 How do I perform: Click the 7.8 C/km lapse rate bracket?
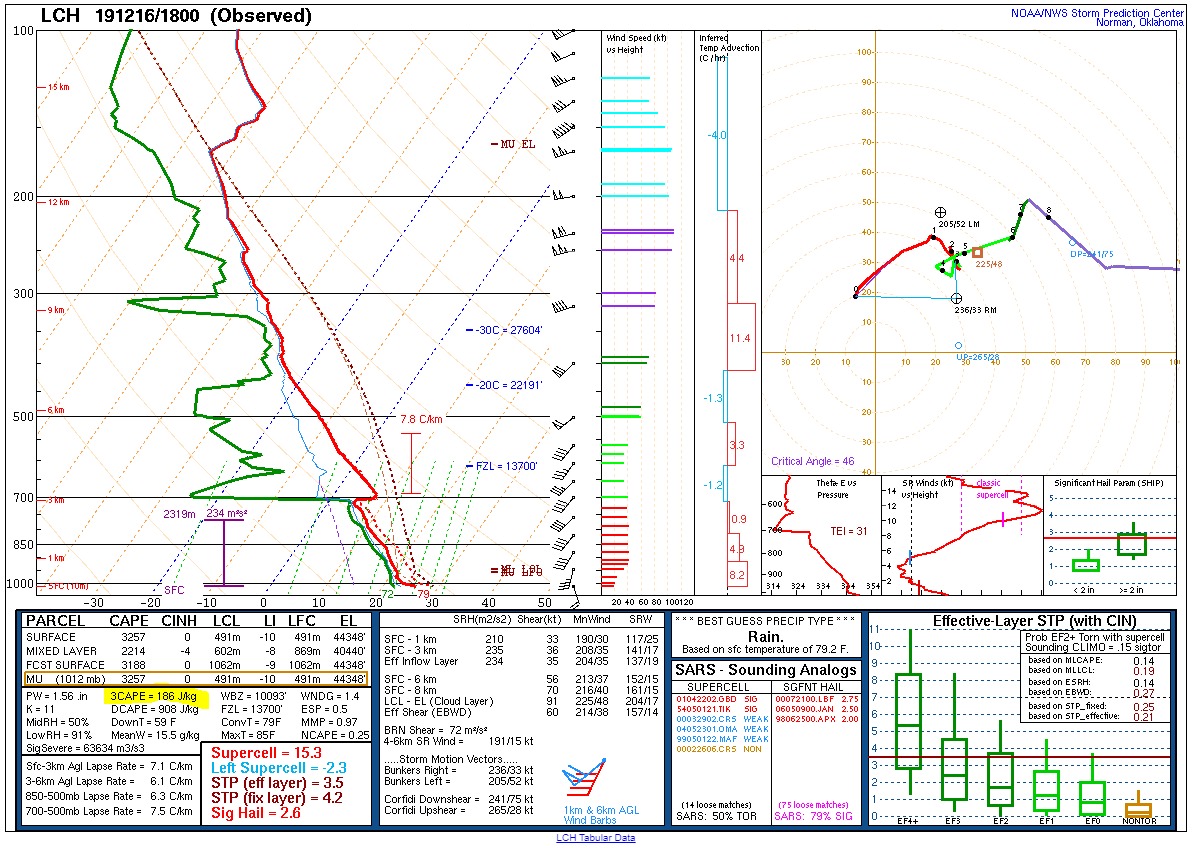pyautogui.click(x=410, y=462)
